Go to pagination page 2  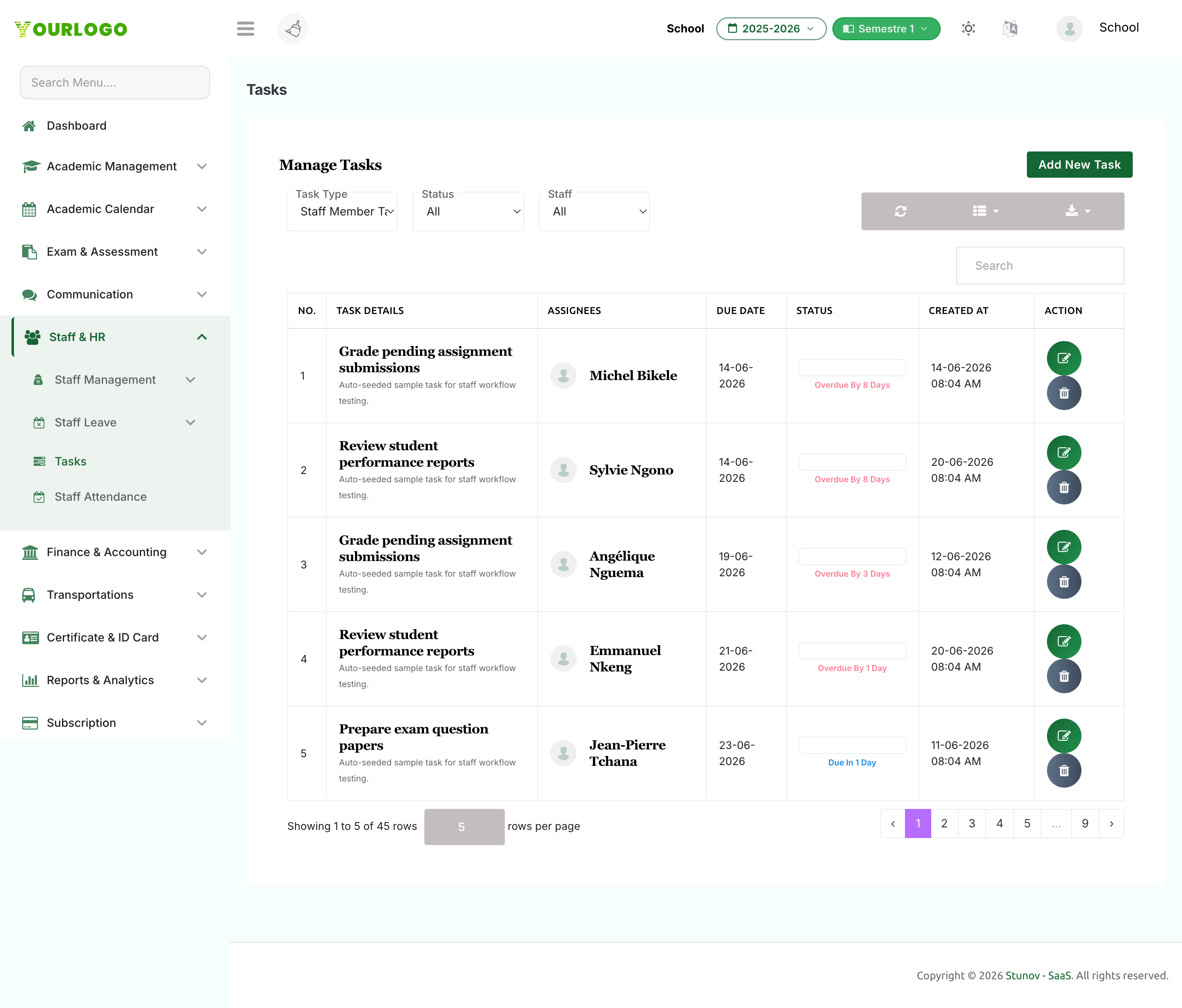coord(945,823)
